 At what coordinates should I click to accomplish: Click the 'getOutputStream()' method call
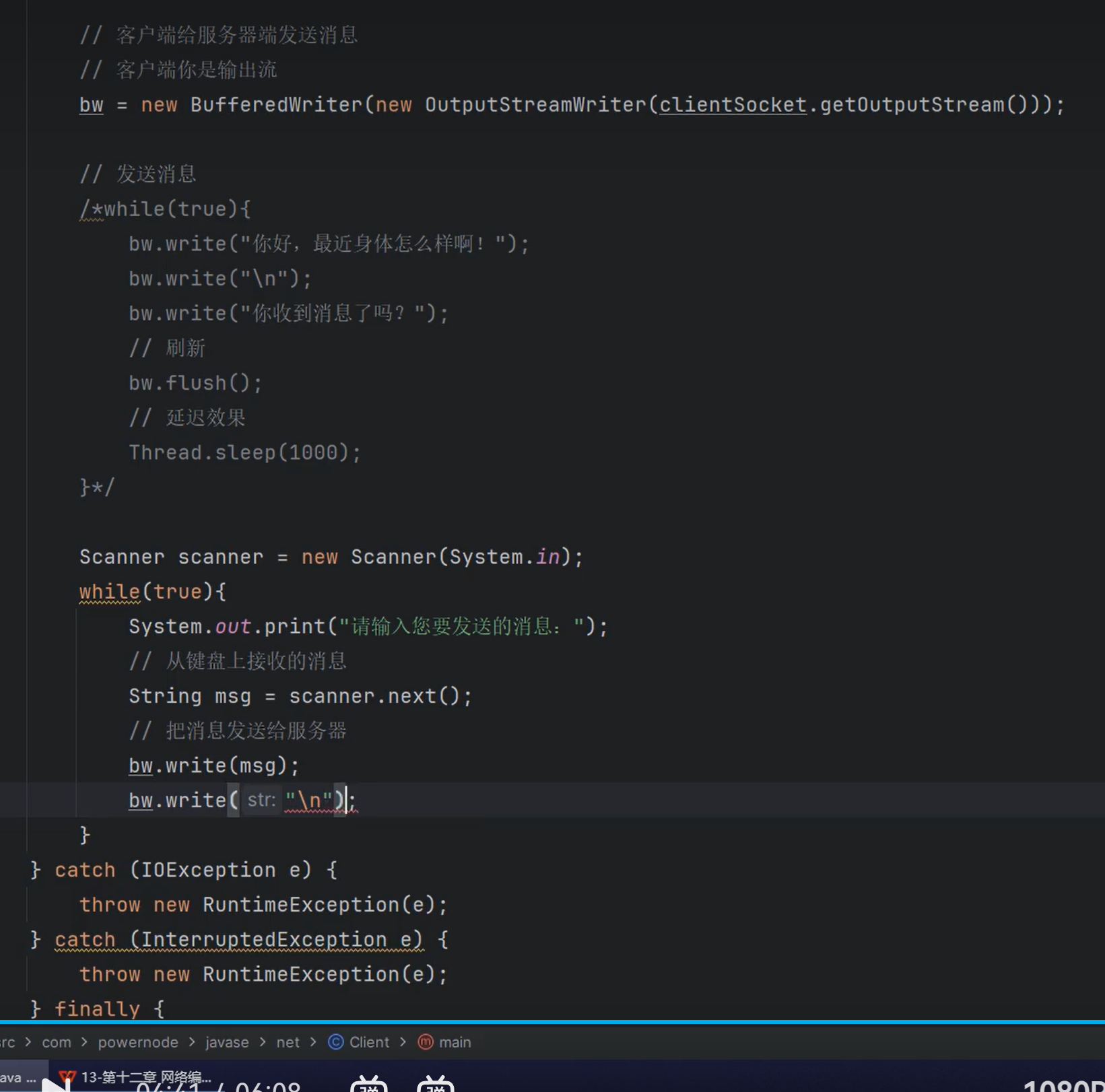925,105
